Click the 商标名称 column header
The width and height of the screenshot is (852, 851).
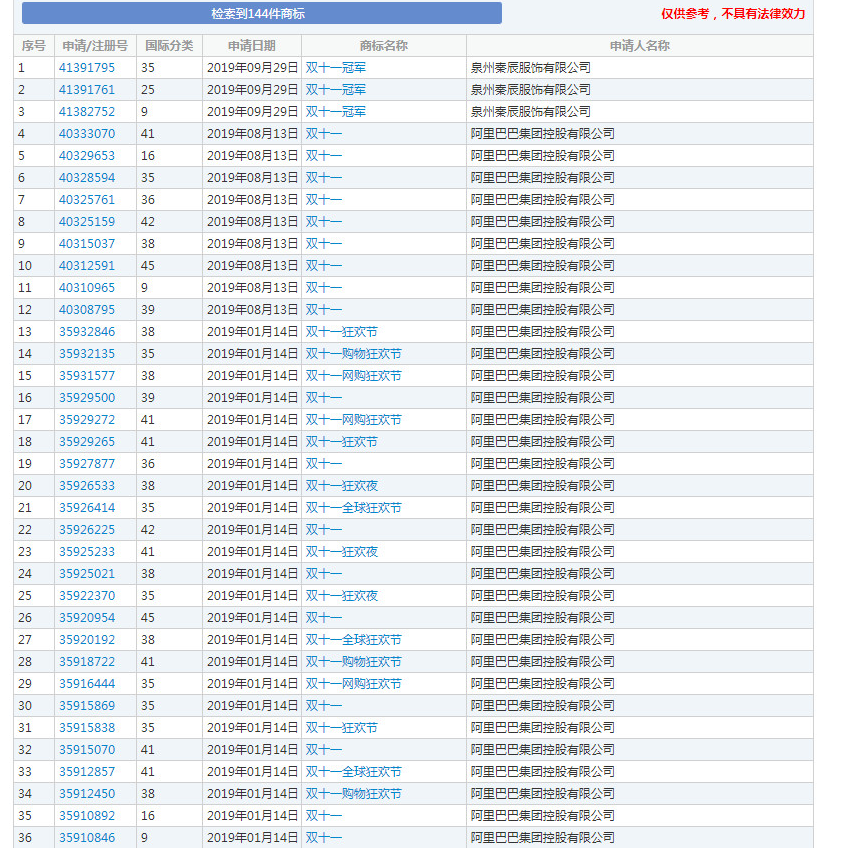384,46
